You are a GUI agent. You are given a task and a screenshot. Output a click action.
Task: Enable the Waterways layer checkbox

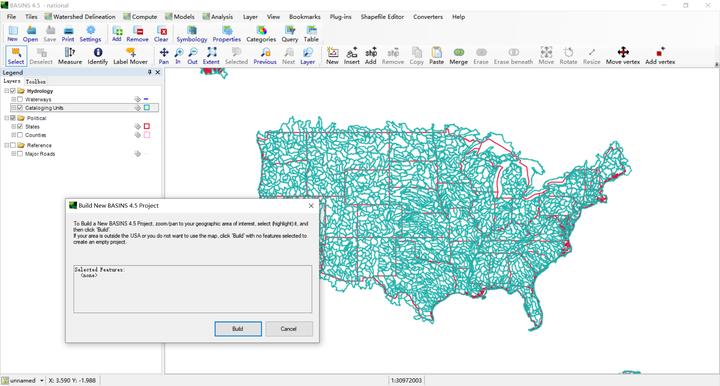pos(20,99)
